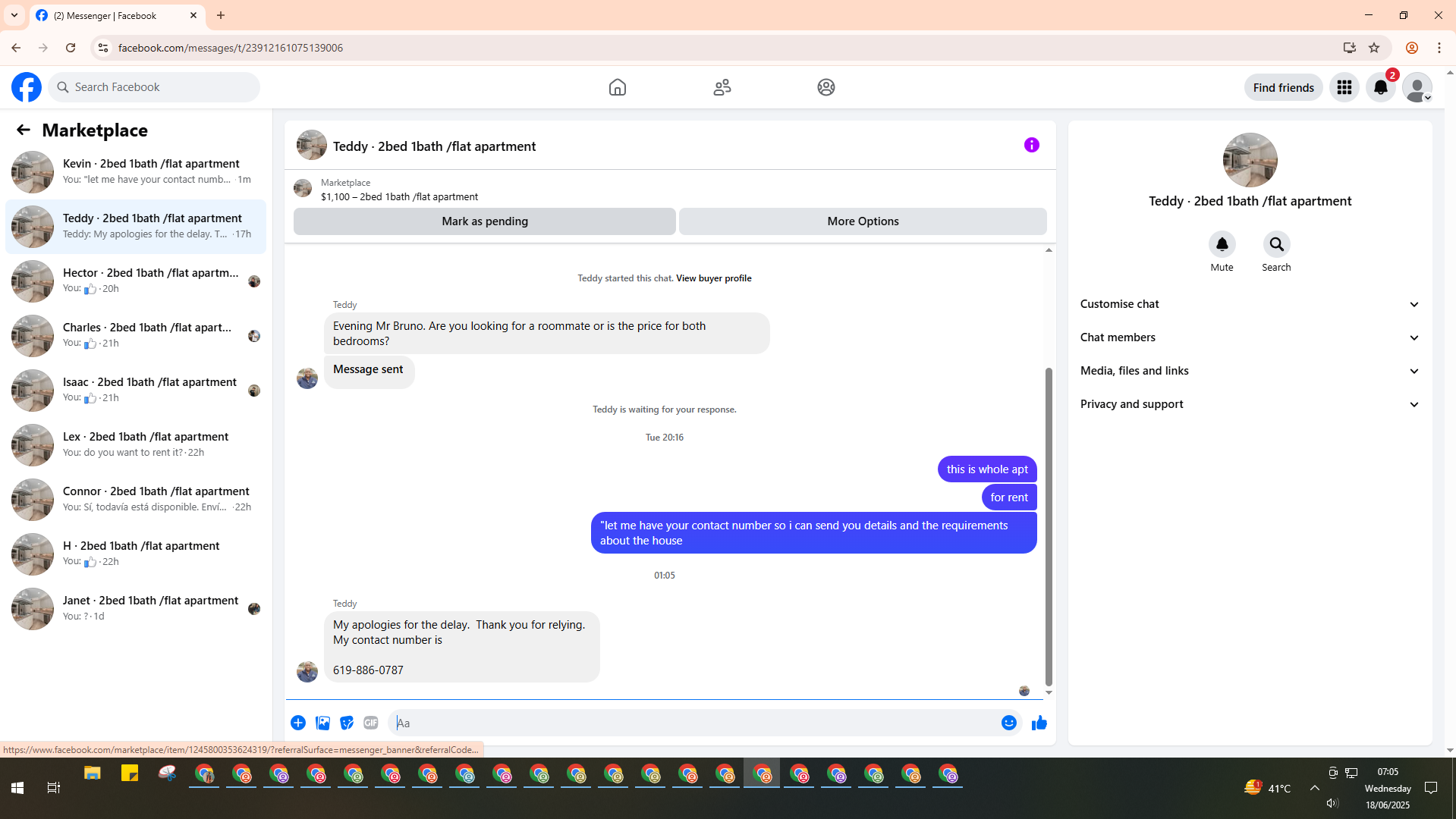Click chat header listing avatar
Viewport: 1456px width, 819px height.
click(x=312, y=145)
